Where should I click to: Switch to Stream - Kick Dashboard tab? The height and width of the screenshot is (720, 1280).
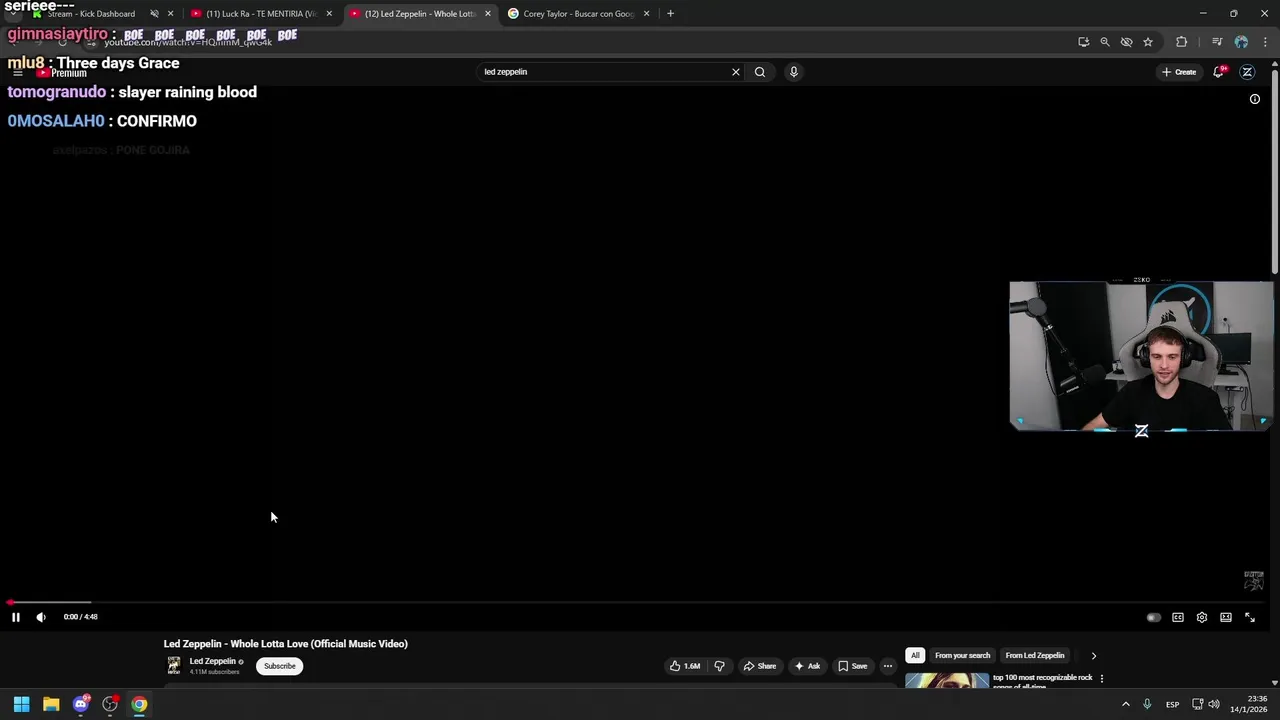tap(90, 14)
